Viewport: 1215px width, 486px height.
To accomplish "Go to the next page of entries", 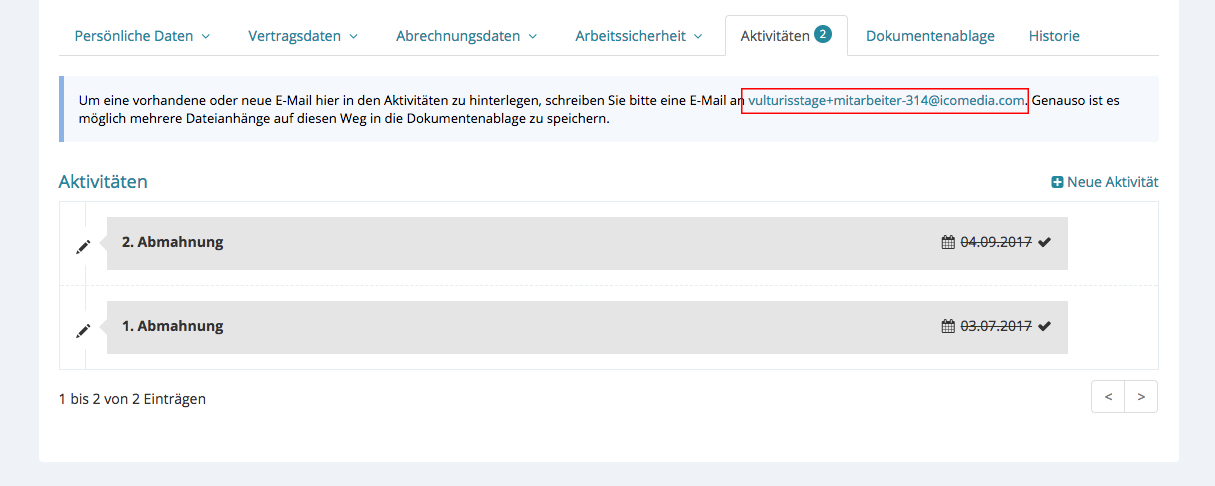I will pos(1141,397).
